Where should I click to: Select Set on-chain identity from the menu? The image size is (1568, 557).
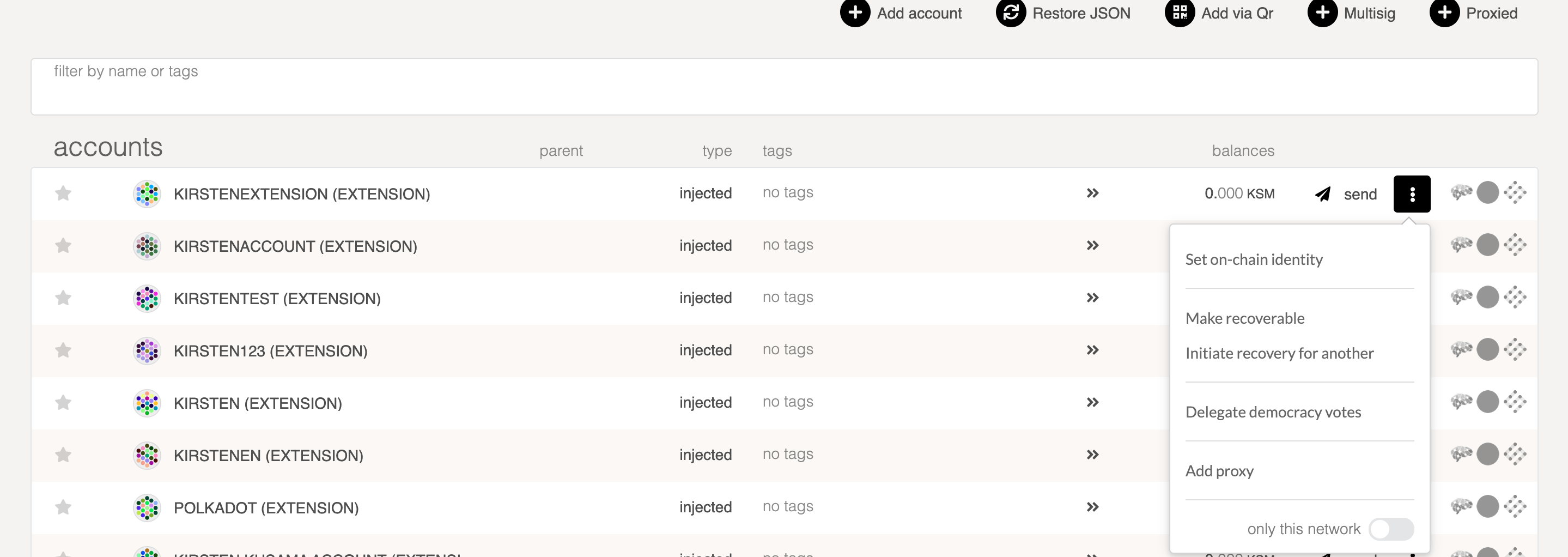tap(1254, 259)
